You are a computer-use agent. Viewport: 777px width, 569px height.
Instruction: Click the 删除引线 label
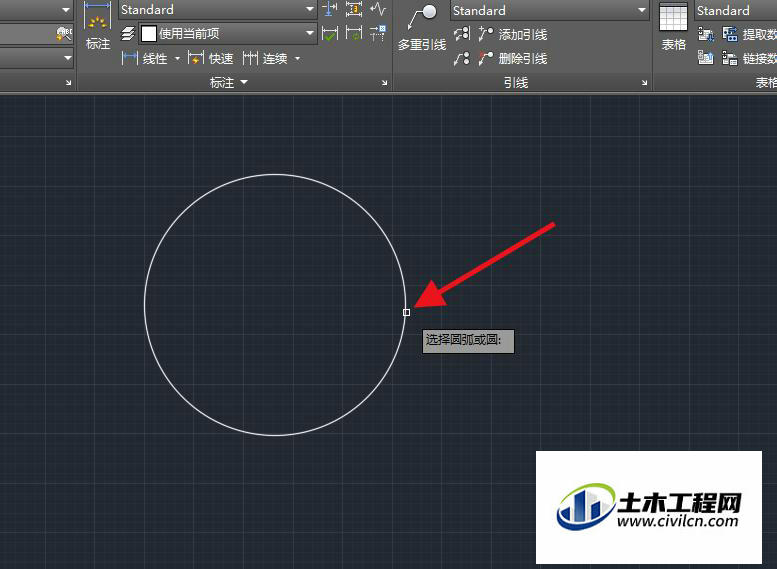523,58
